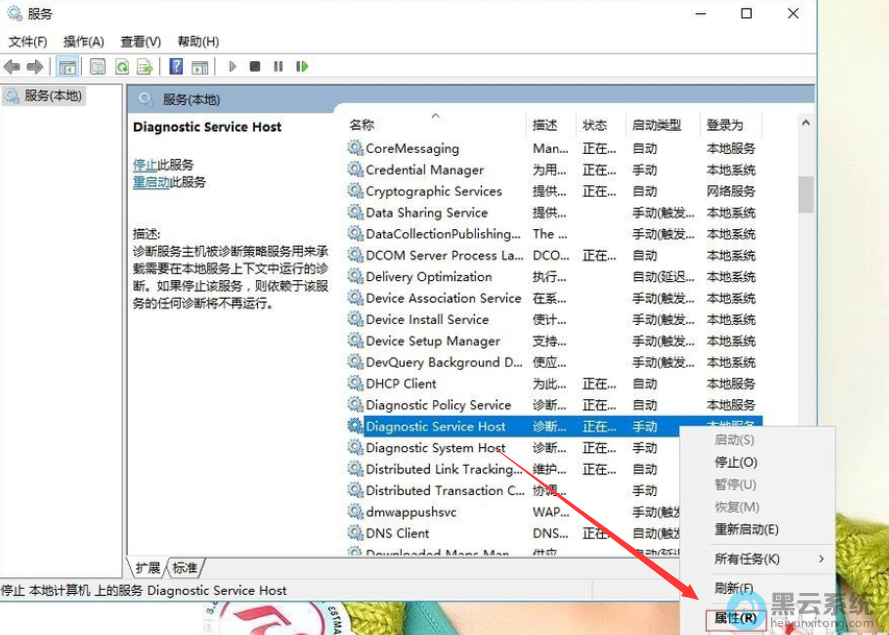Open the export list toolbar icon
Viewport: 889px width, 635px height.
146,66
